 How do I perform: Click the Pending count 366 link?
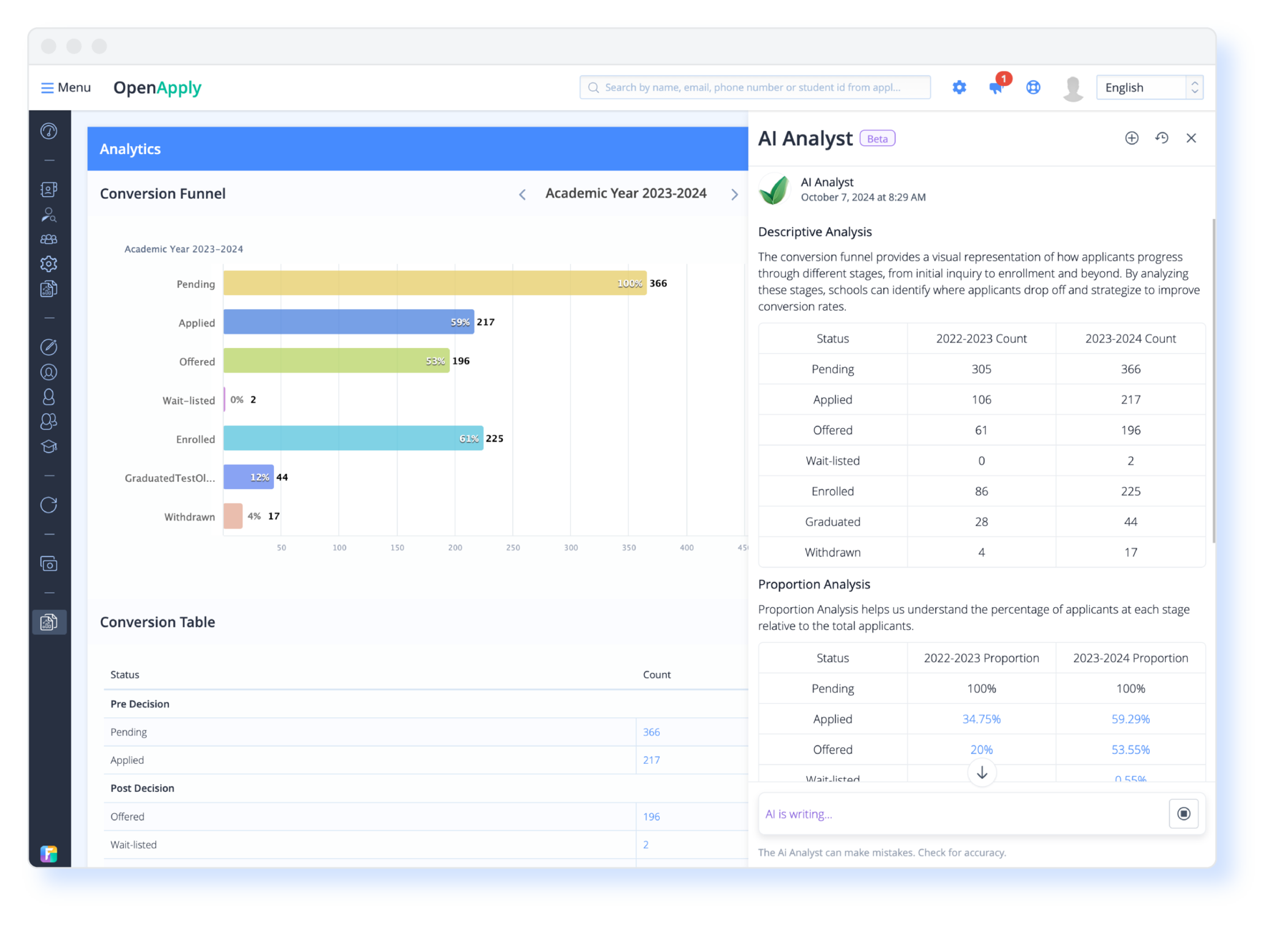point(651,732)
